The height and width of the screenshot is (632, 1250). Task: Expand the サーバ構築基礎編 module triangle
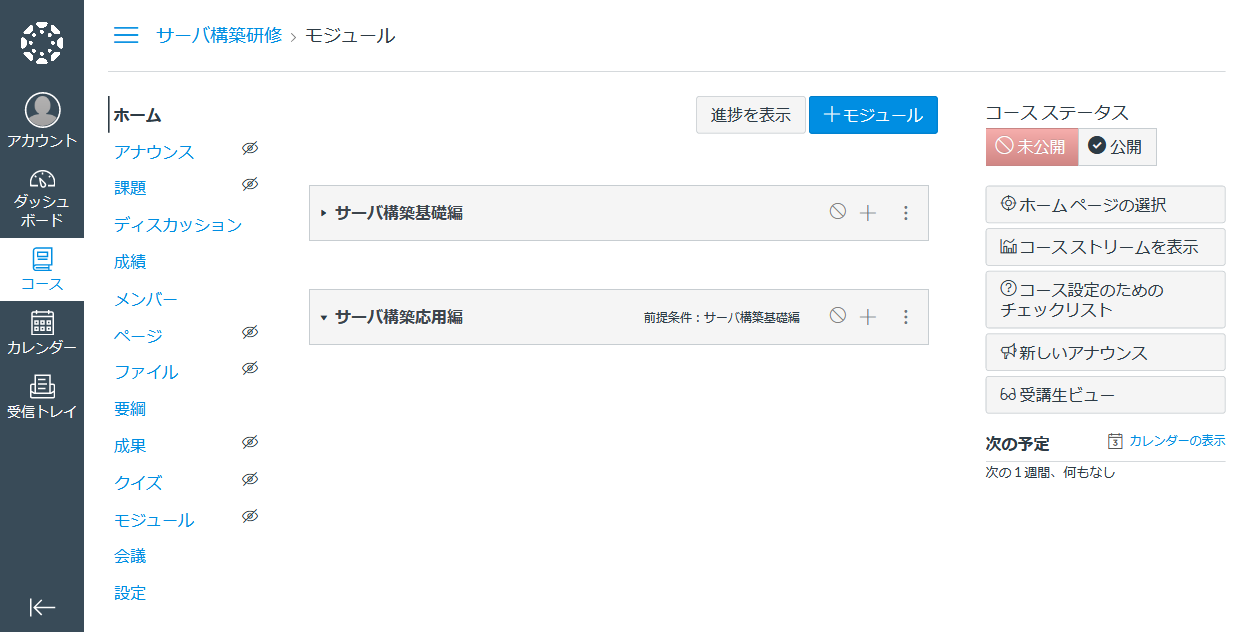(323, 213)
